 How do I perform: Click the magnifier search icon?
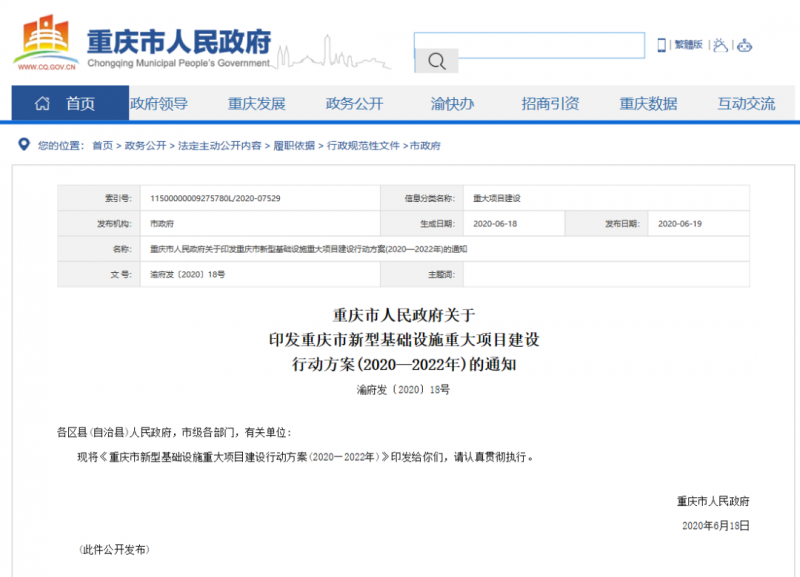pyautogui.click(x=436, y=61)
